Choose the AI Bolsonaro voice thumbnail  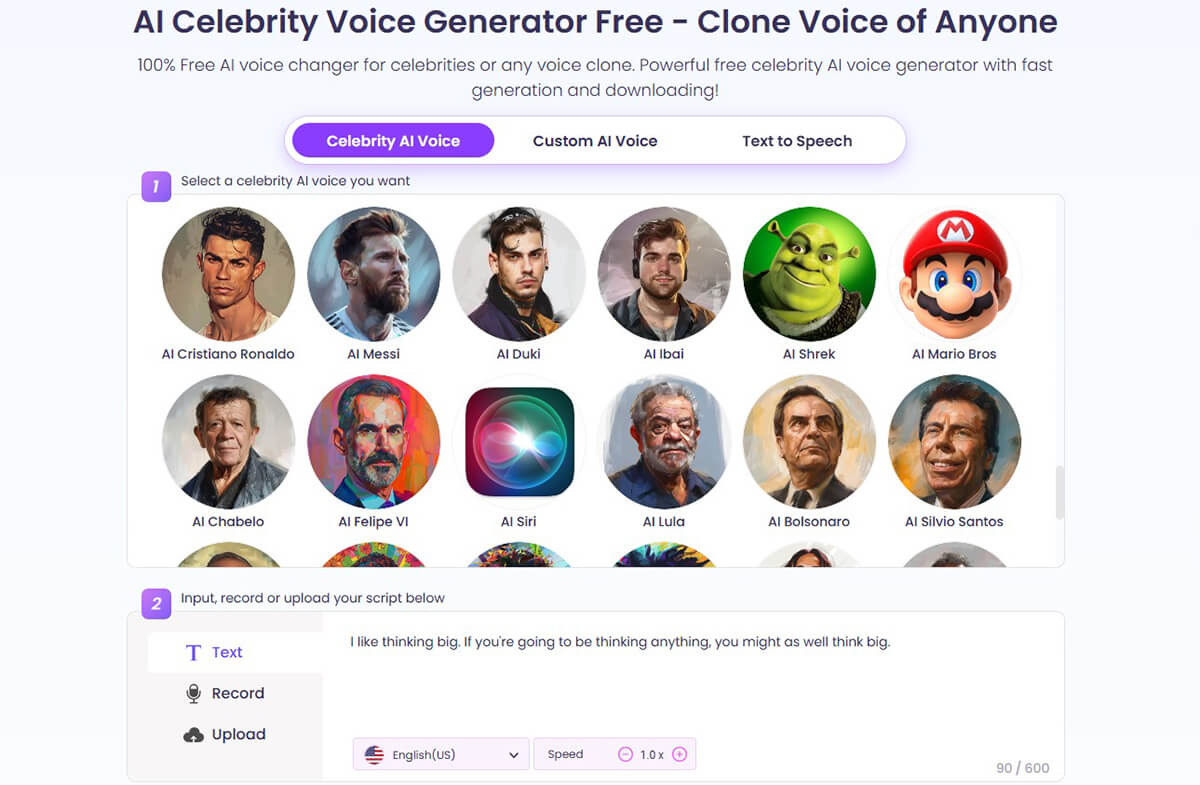(x=809, y=441)
